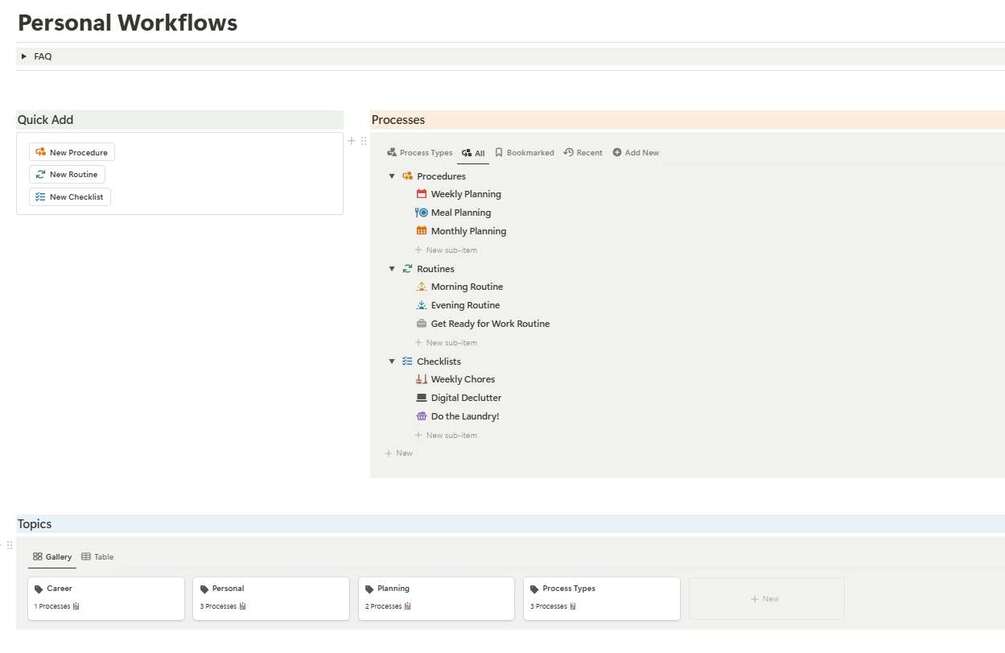This screenshot has height=653, width=1005.
Task: Collapse the Checklists group
Action: point(392,361)
